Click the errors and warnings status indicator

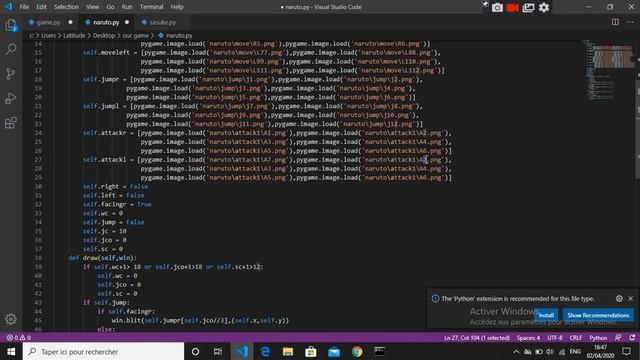pyautogui.click(x=18, y=338)
